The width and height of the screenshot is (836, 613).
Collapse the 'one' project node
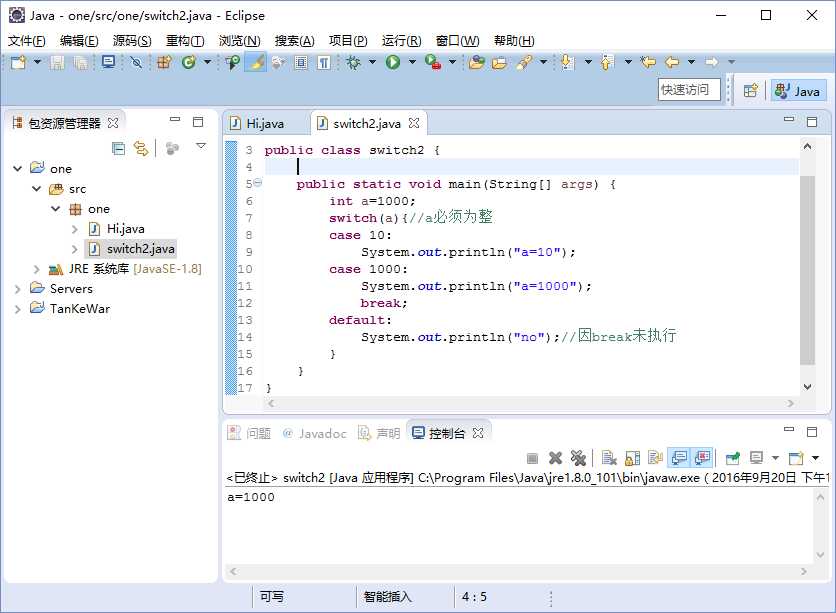tap(18, 169)
